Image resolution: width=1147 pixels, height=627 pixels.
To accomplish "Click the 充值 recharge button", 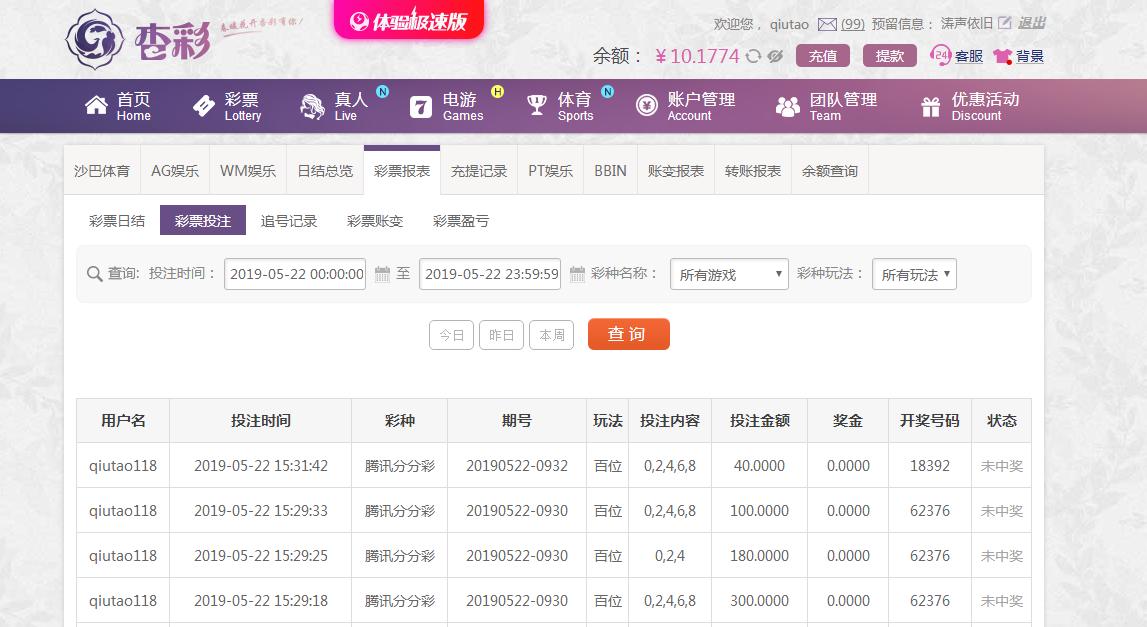I will tap(823, 56).
